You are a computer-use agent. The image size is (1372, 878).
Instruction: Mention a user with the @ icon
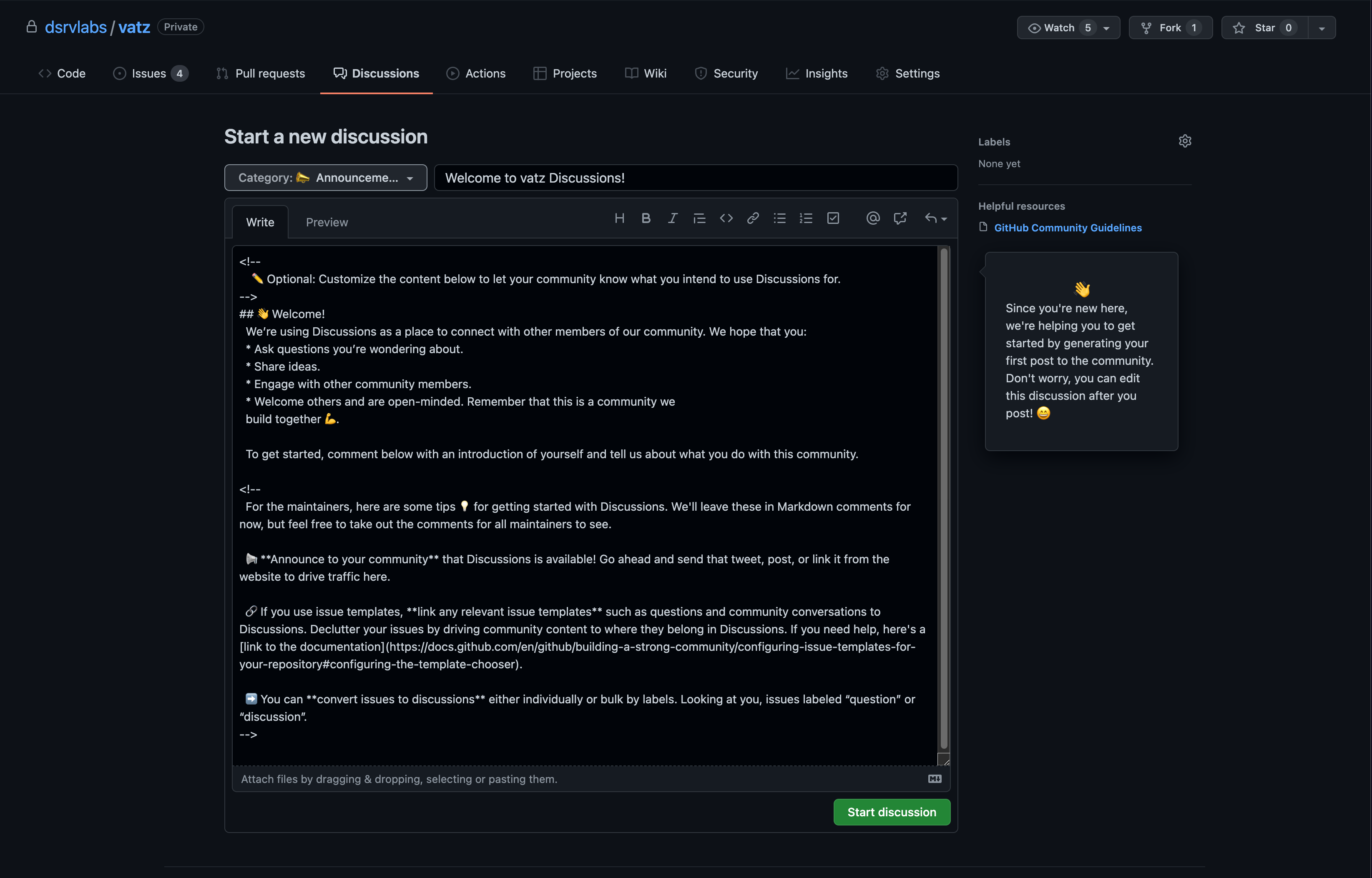pyautogui.click(x=872, y=218)
